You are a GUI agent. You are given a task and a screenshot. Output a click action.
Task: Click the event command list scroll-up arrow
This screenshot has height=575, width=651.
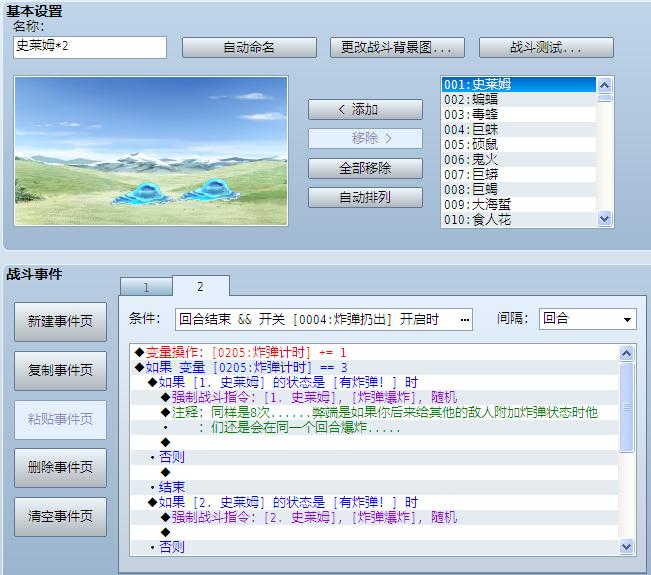[x=627, y=353]
